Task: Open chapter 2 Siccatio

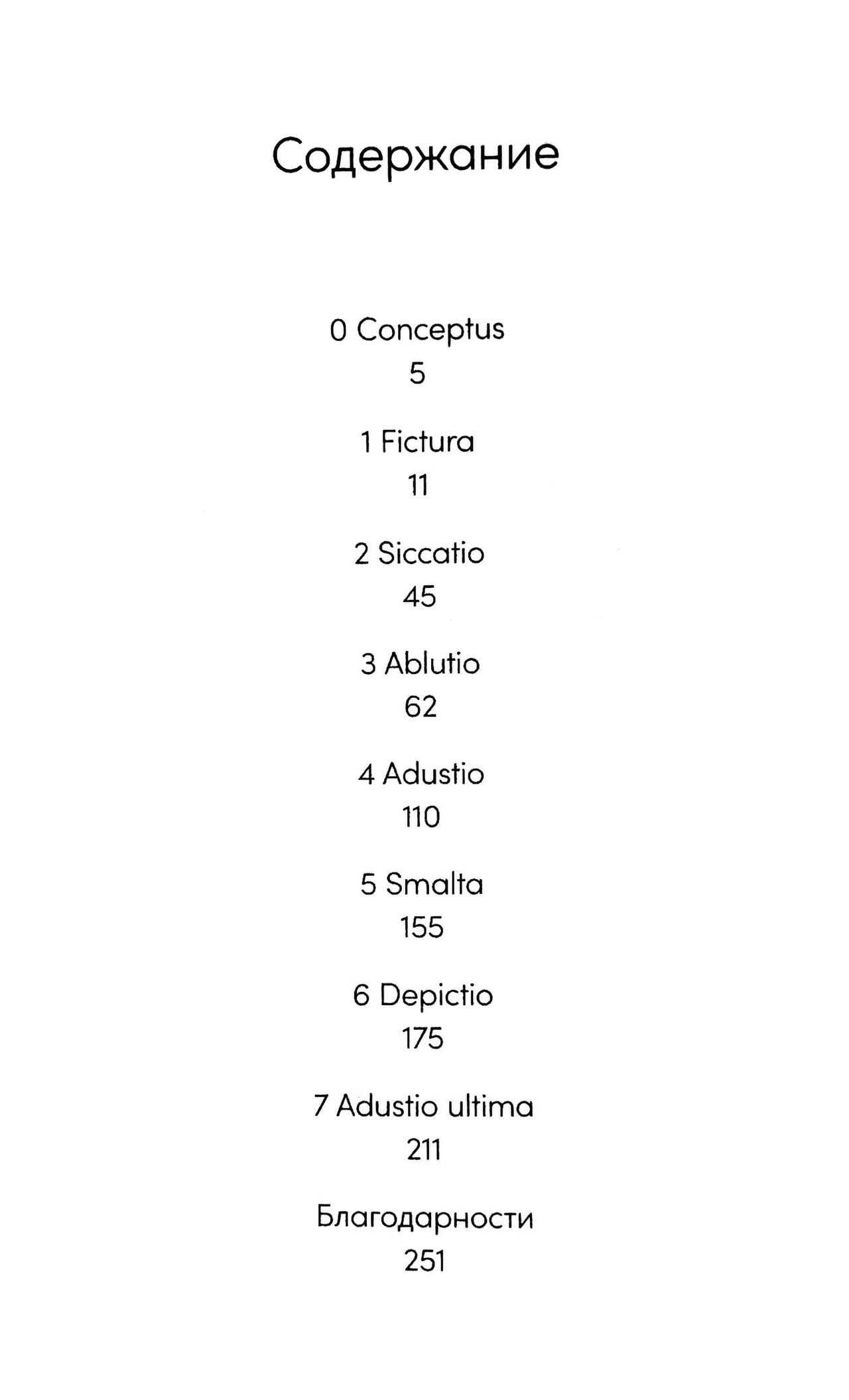Action: pyautogui.click(x=419, y=553)
